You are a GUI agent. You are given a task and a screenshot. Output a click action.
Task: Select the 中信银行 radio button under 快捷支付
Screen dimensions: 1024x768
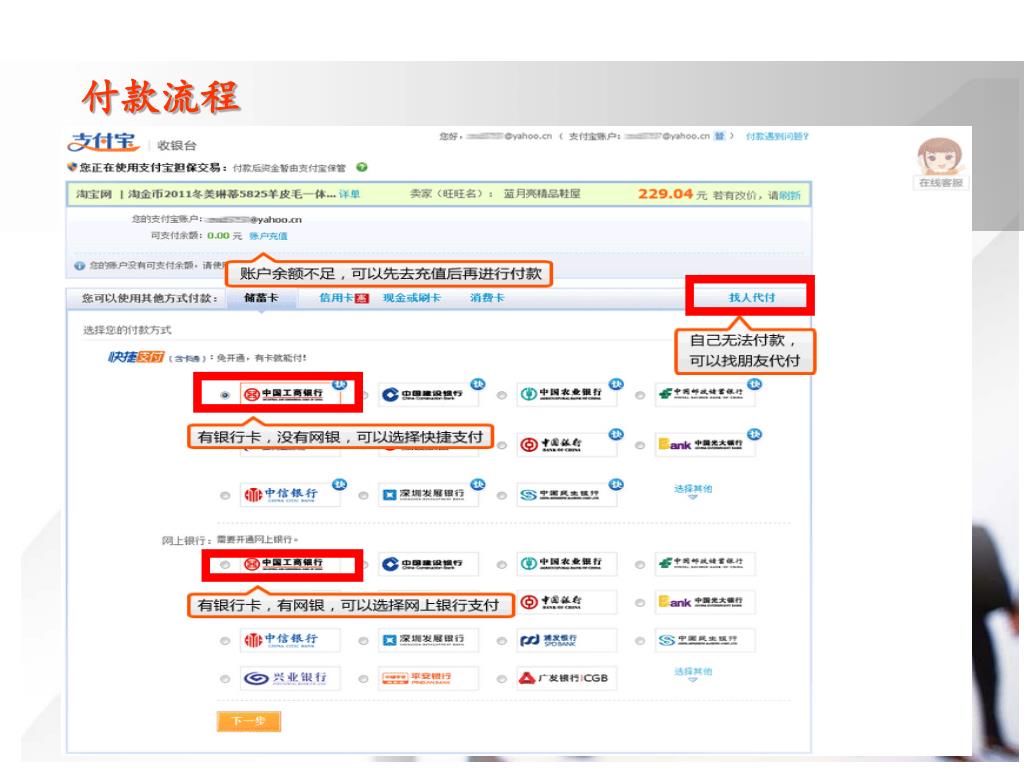coord(225,496)
